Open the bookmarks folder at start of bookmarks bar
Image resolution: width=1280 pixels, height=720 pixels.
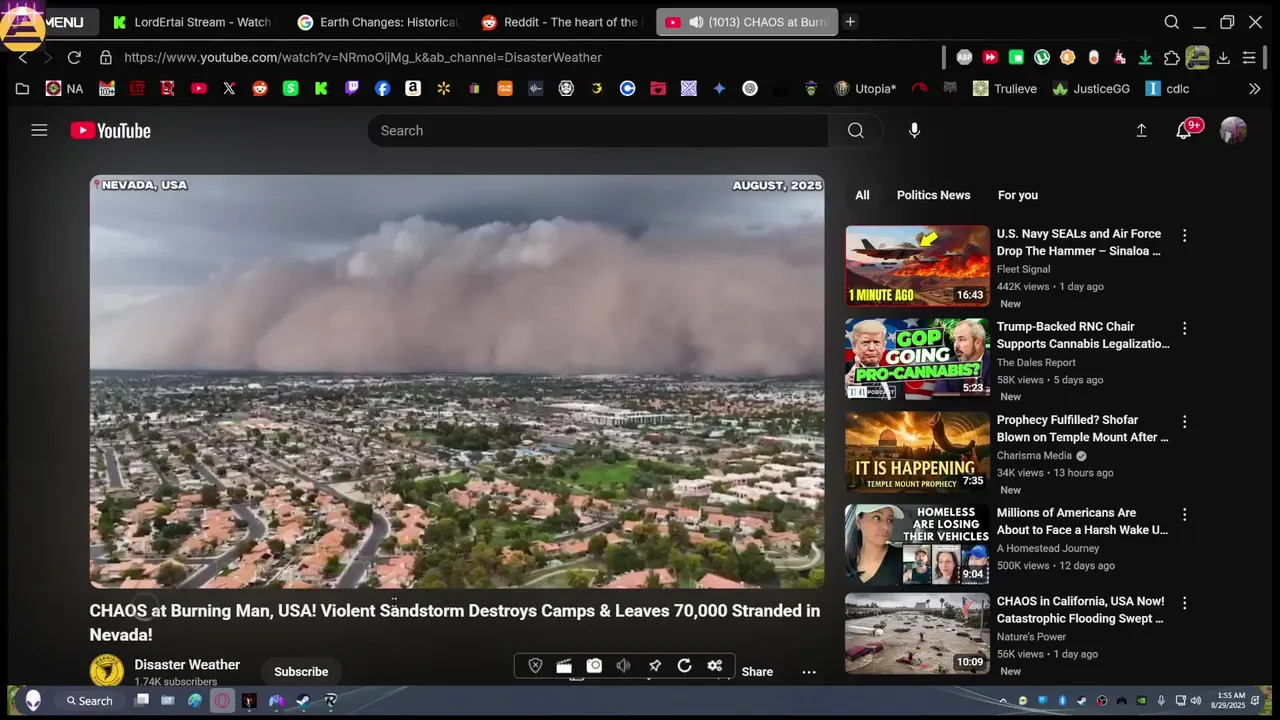[x=22, y=88]
